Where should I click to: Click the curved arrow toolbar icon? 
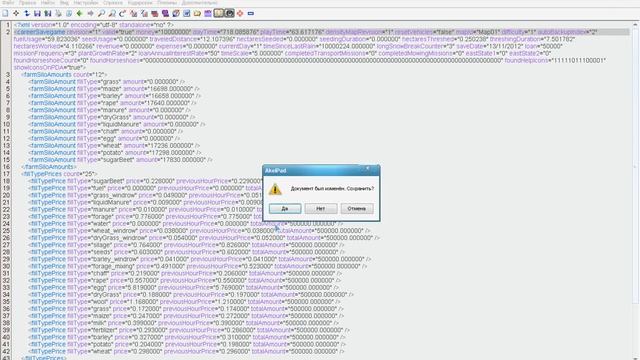point(122,13)
